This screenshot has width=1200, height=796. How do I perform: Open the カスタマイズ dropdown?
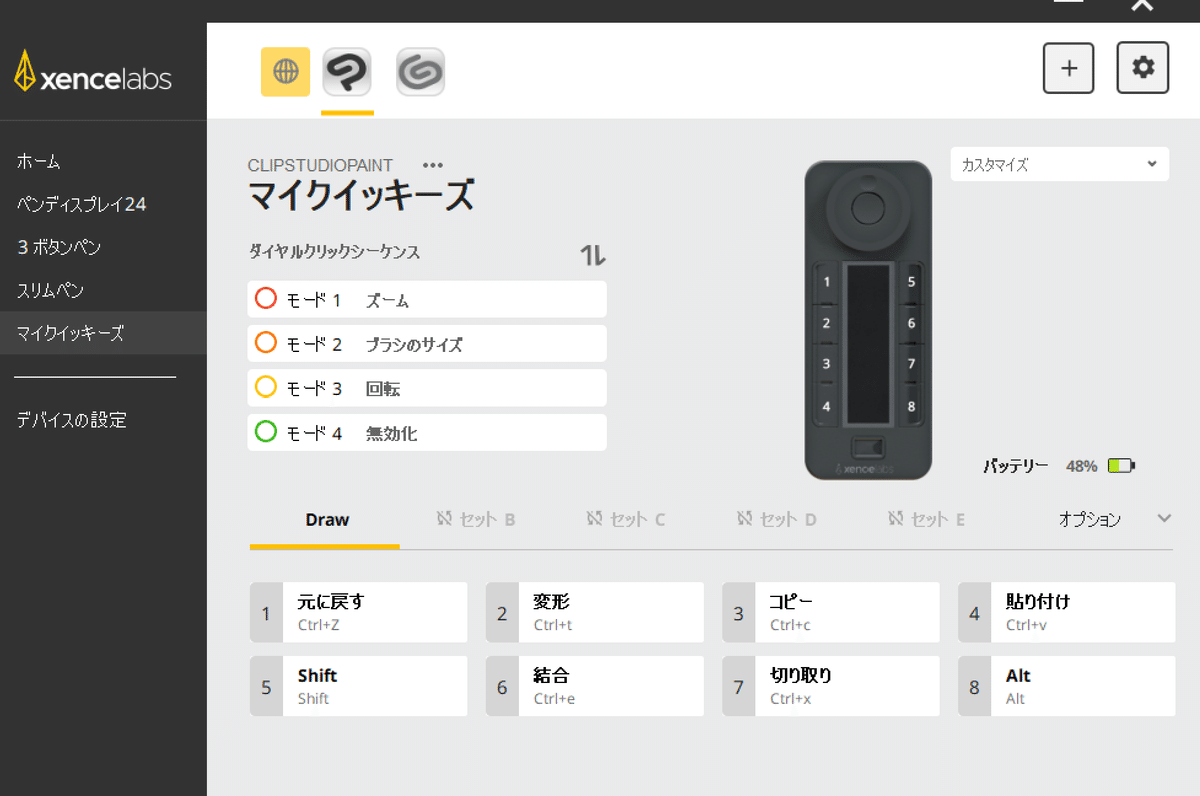[1059, 164]
